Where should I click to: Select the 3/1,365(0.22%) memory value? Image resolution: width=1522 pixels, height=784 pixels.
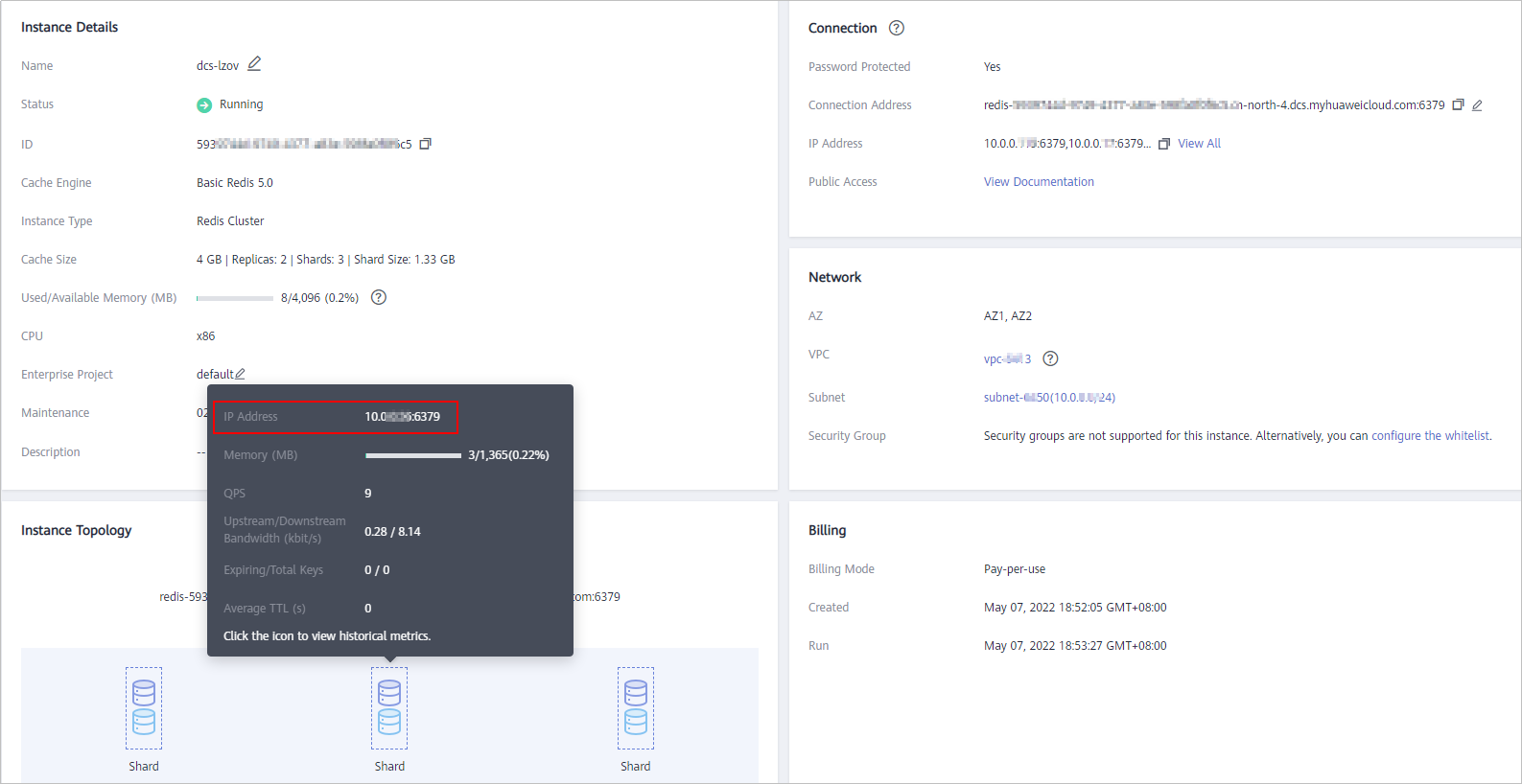pos(508,455)
